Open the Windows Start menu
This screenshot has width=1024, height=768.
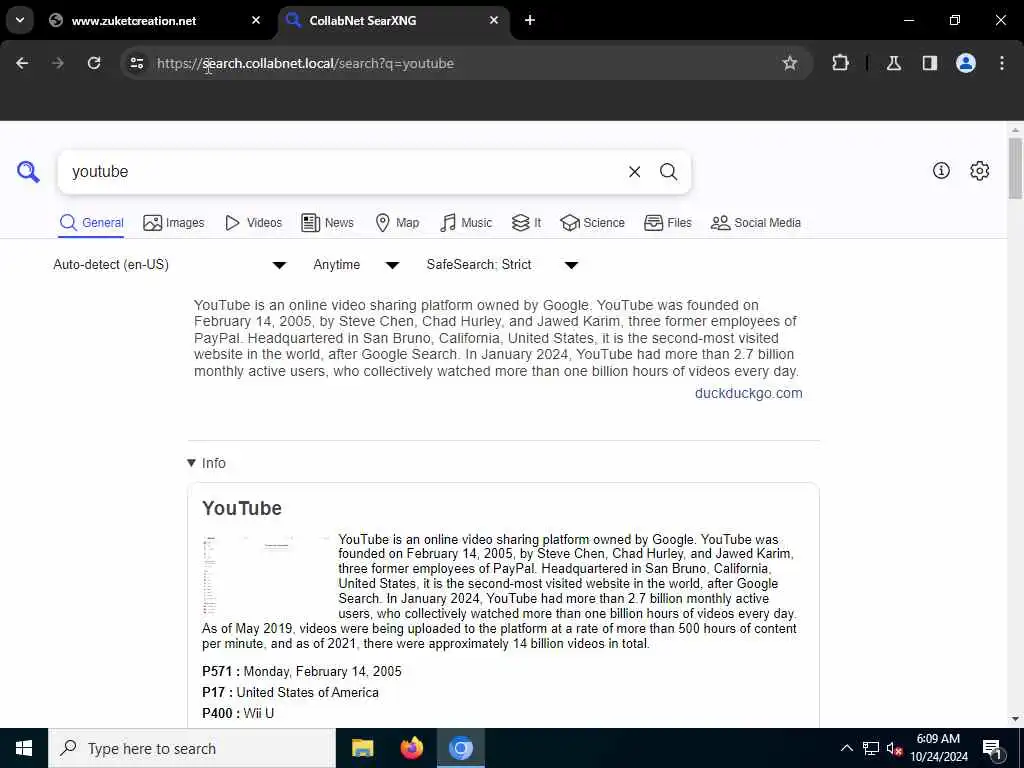coord(24,748)
